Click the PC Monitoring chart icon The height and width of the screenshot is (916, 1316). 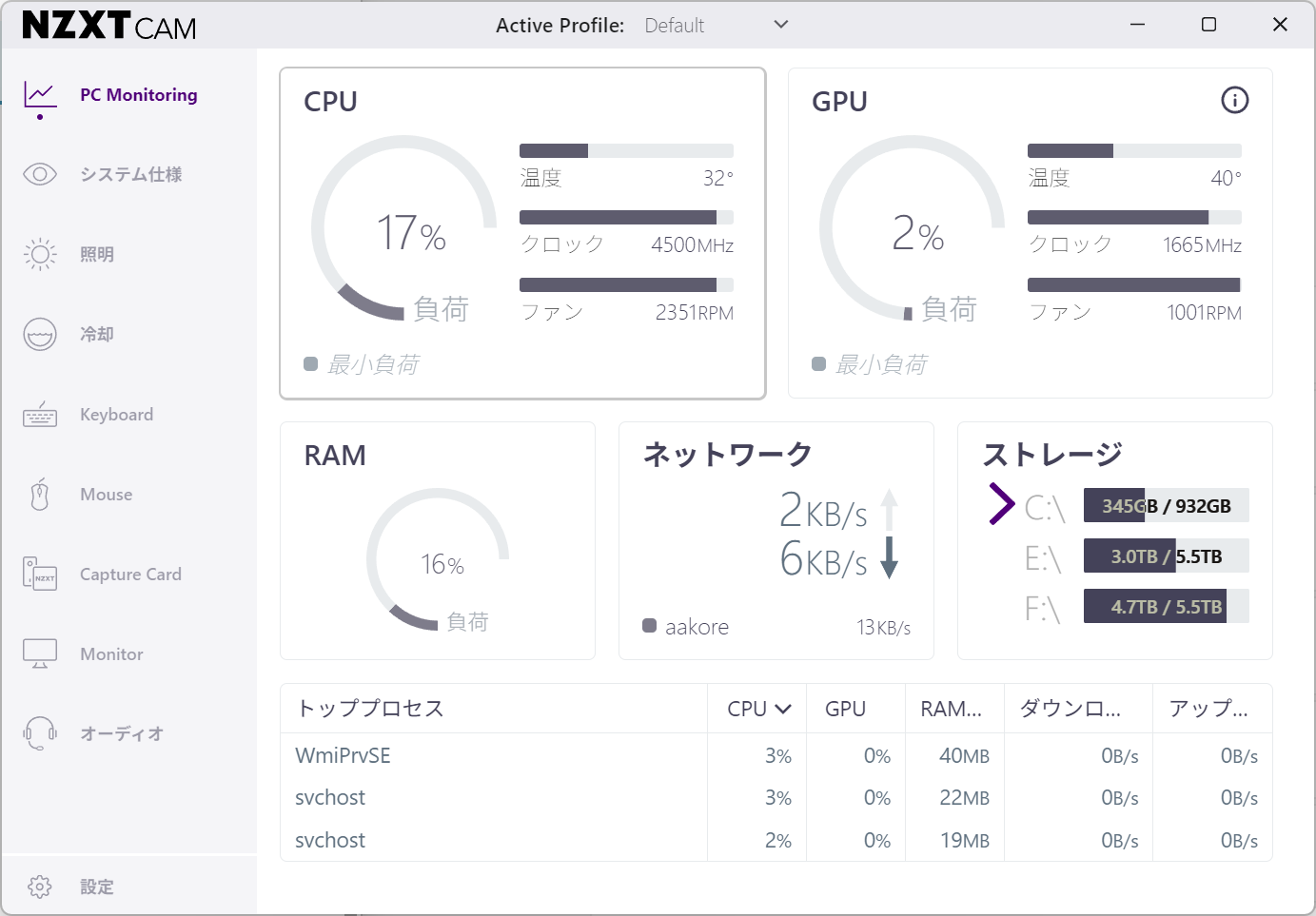click(40, 95)
